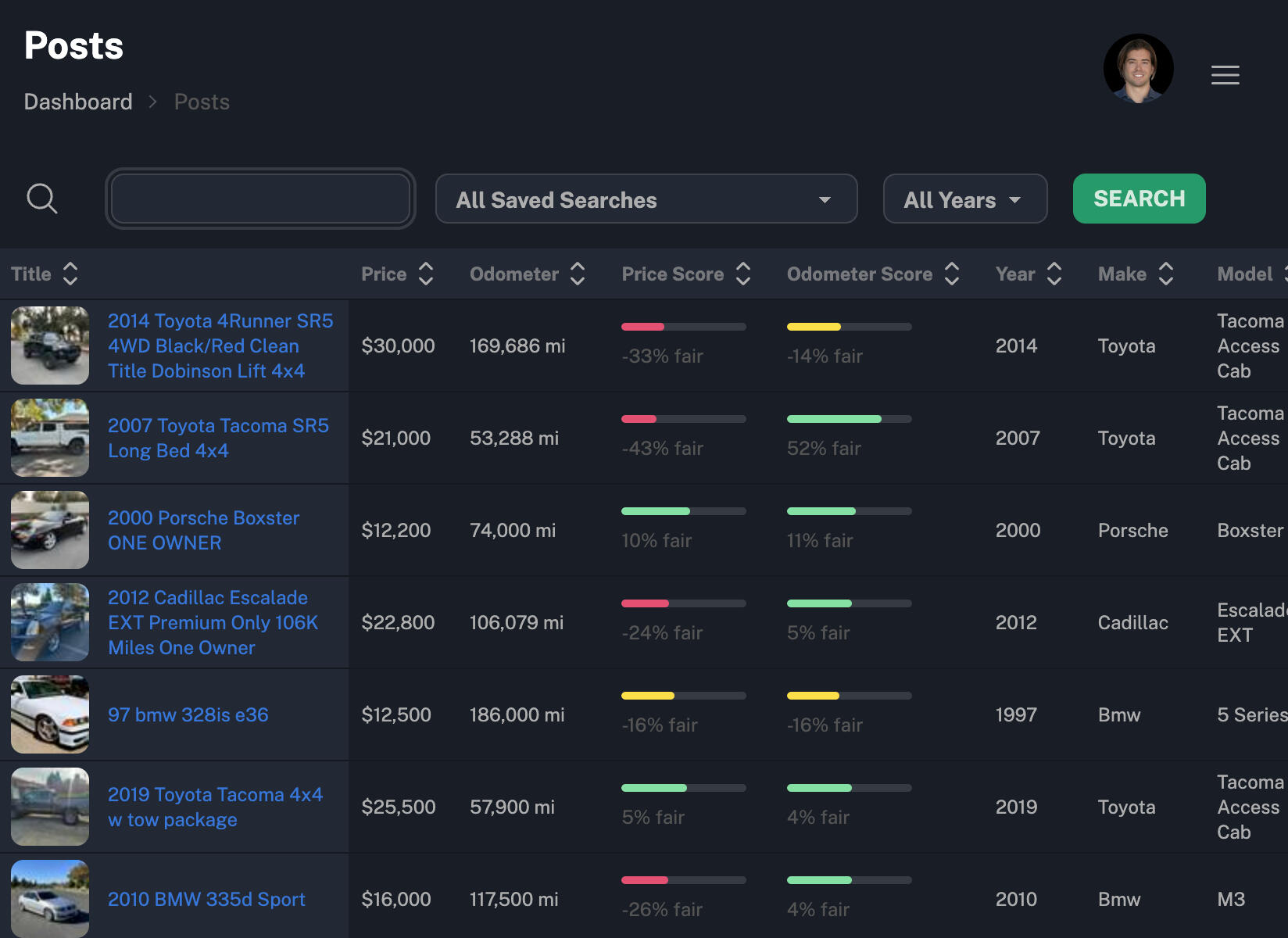The height and width of the screenshot is (938, 1288).
Task: Click the user profile avatar
Action: pyautogui.click(x=1138, y=69)
